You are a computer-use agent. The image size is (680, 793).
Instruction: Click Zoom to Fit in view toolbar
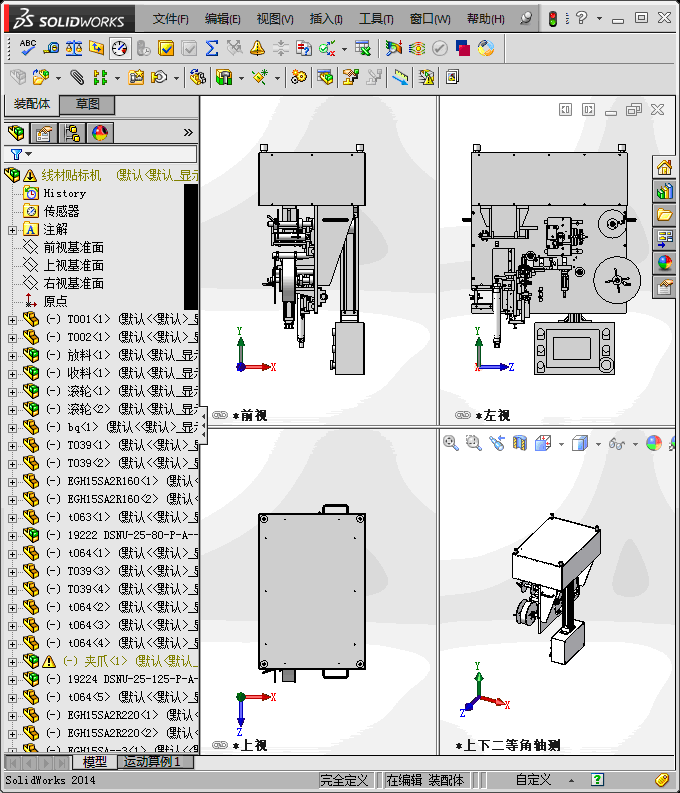450,444
